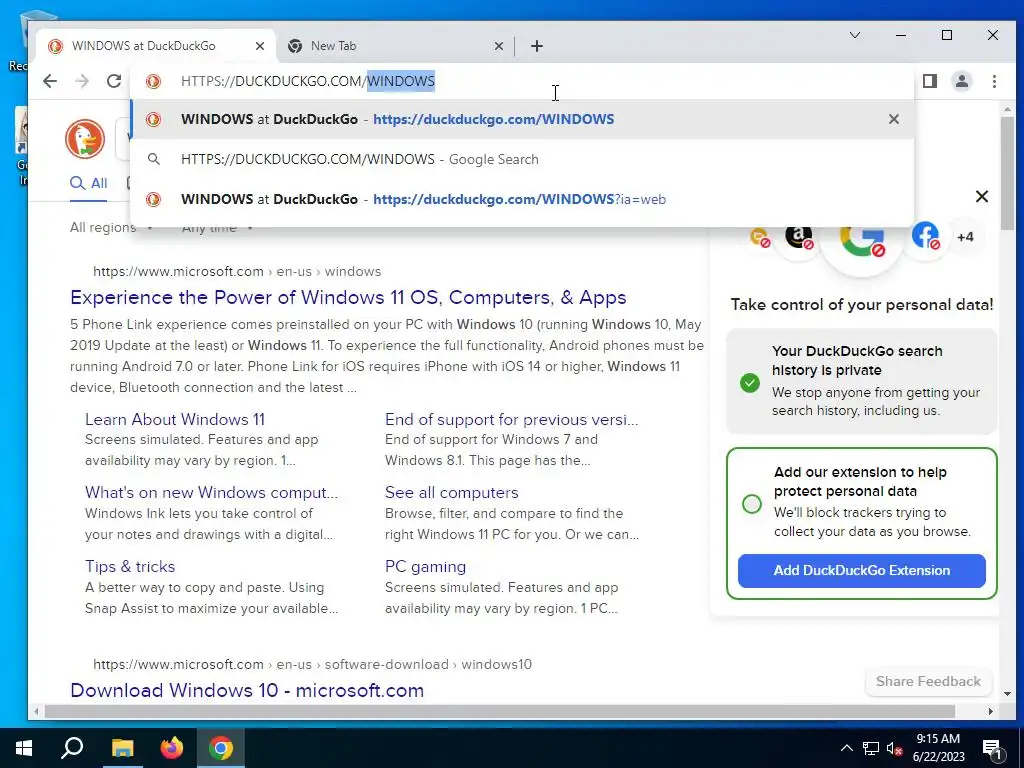
Task: Open Experience the Power of Windows 11 link
Action: click(x=348, y=297)
